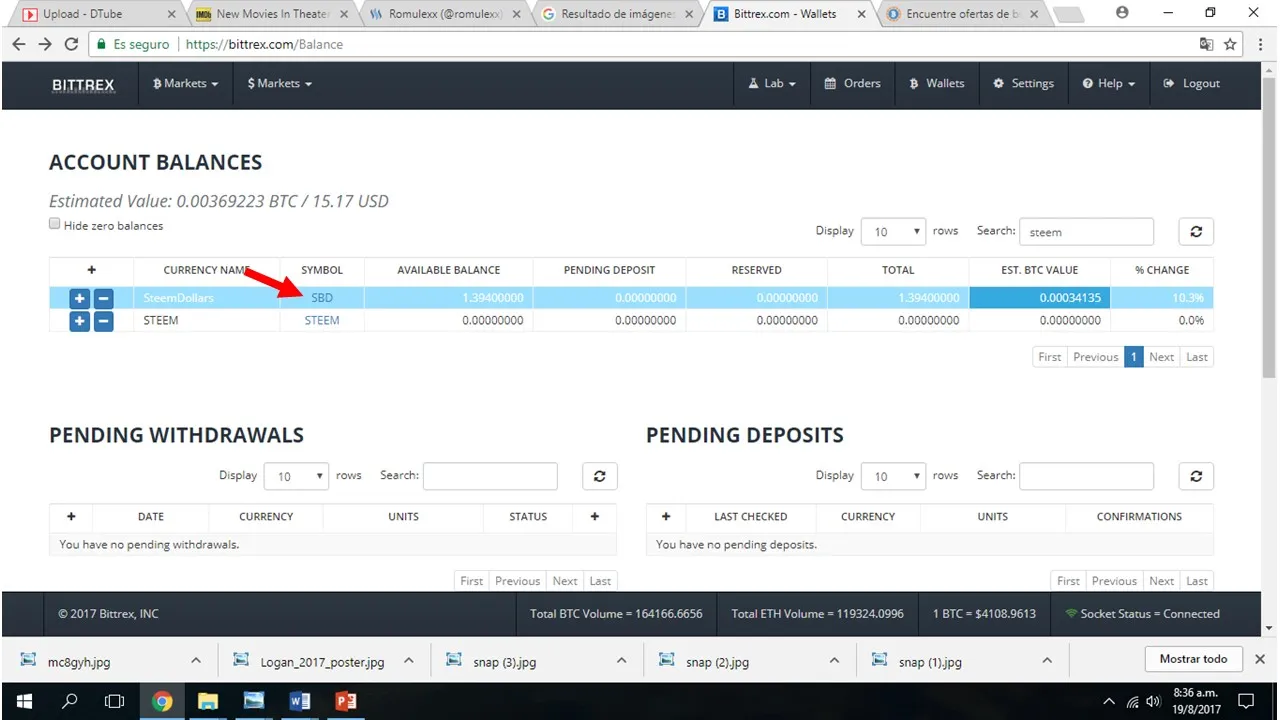Open the dollar Markets dropdown menu
This screenshot has height=720, width=1280.
279,84
